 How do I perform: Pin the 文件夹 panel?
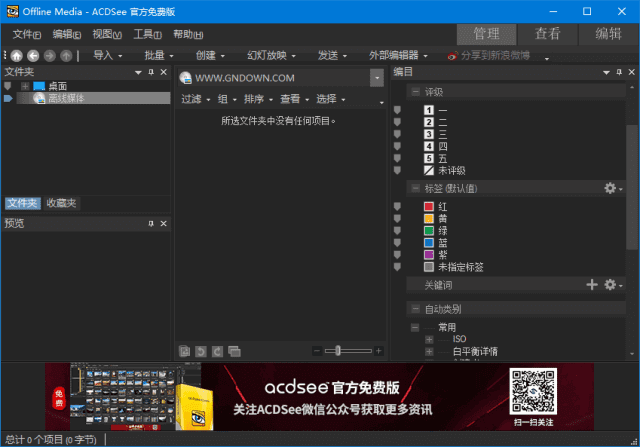151,72
